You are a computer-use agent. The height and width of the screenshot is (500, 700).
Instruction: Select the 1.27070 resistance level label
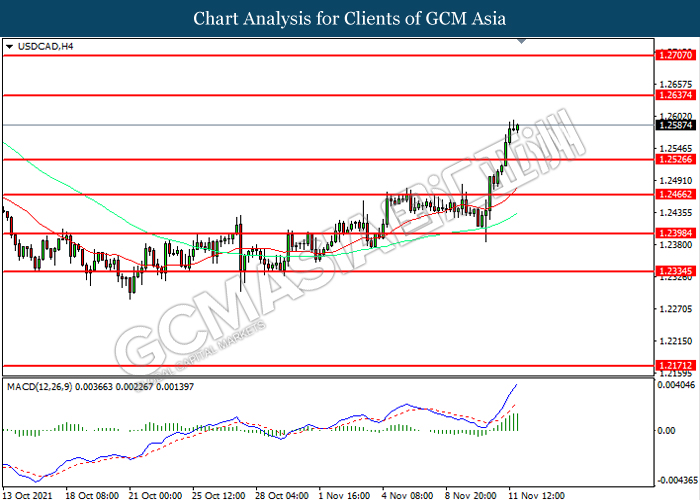(x=676, y=55)
